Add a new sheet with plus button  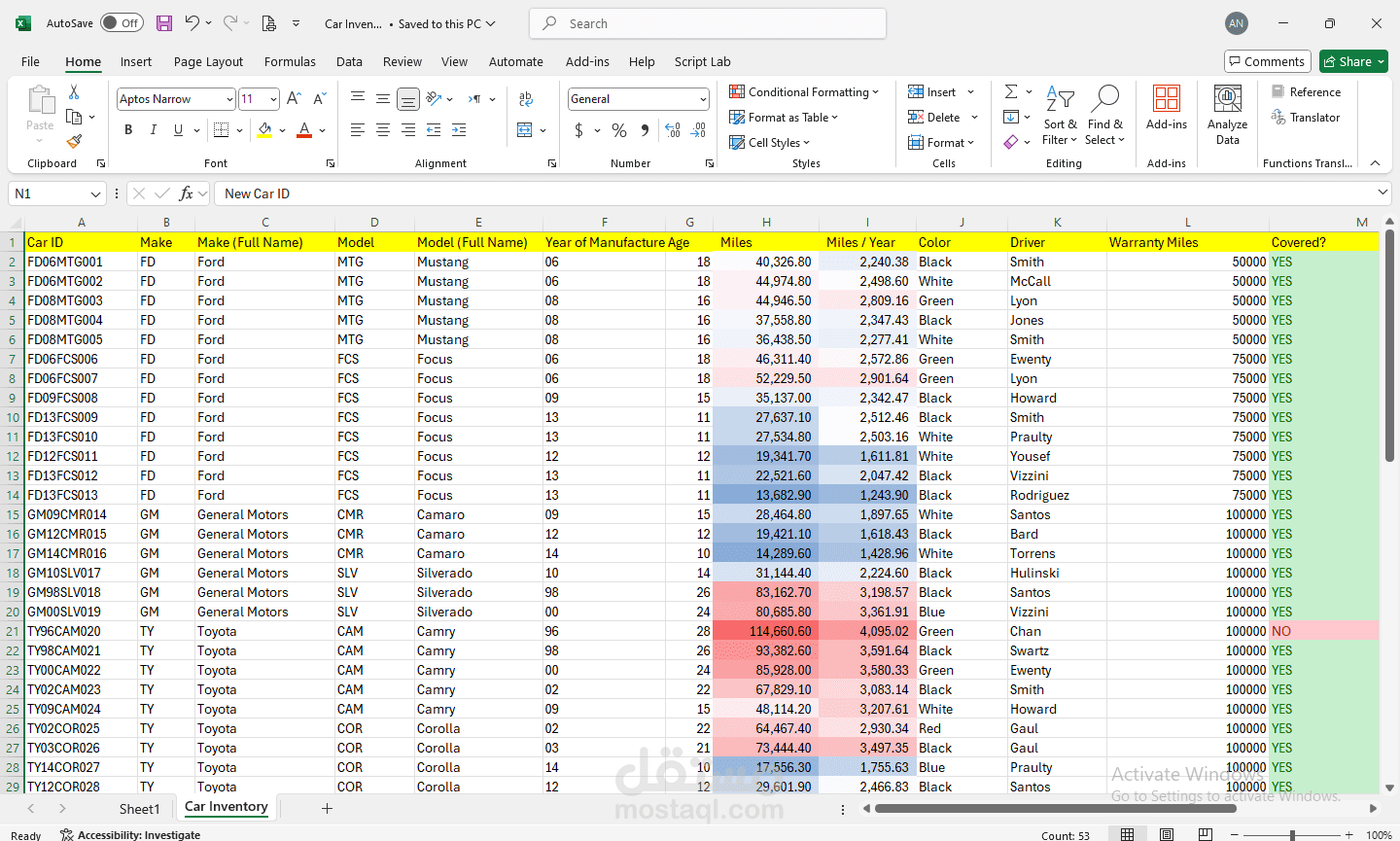tap(327, 808)
